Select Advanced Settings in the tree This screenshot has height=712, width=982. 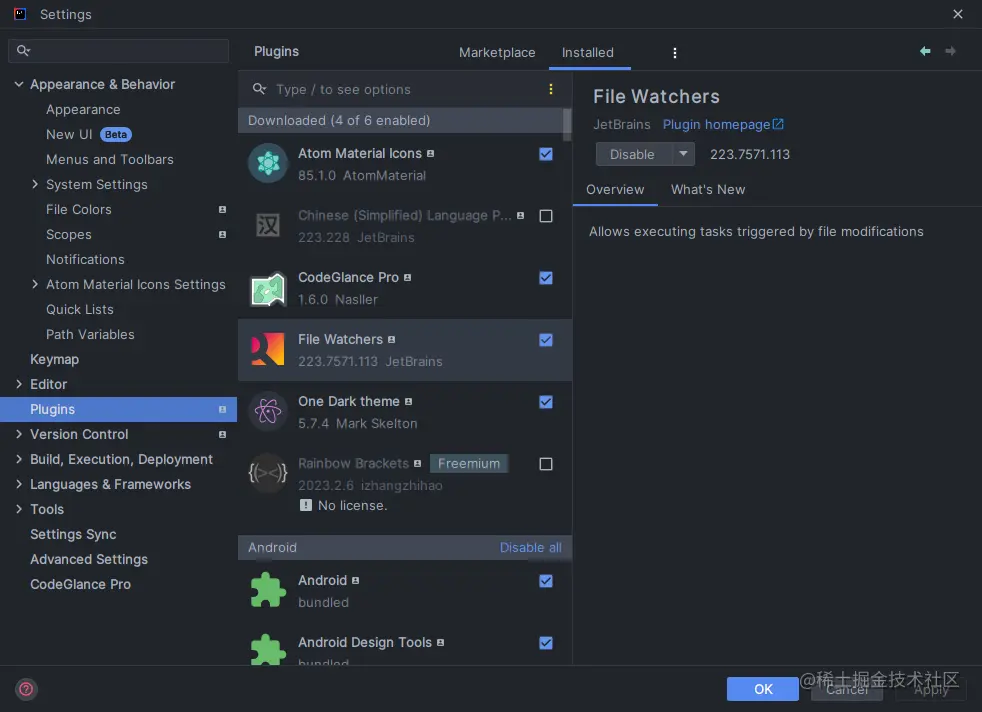coord(89,559)
